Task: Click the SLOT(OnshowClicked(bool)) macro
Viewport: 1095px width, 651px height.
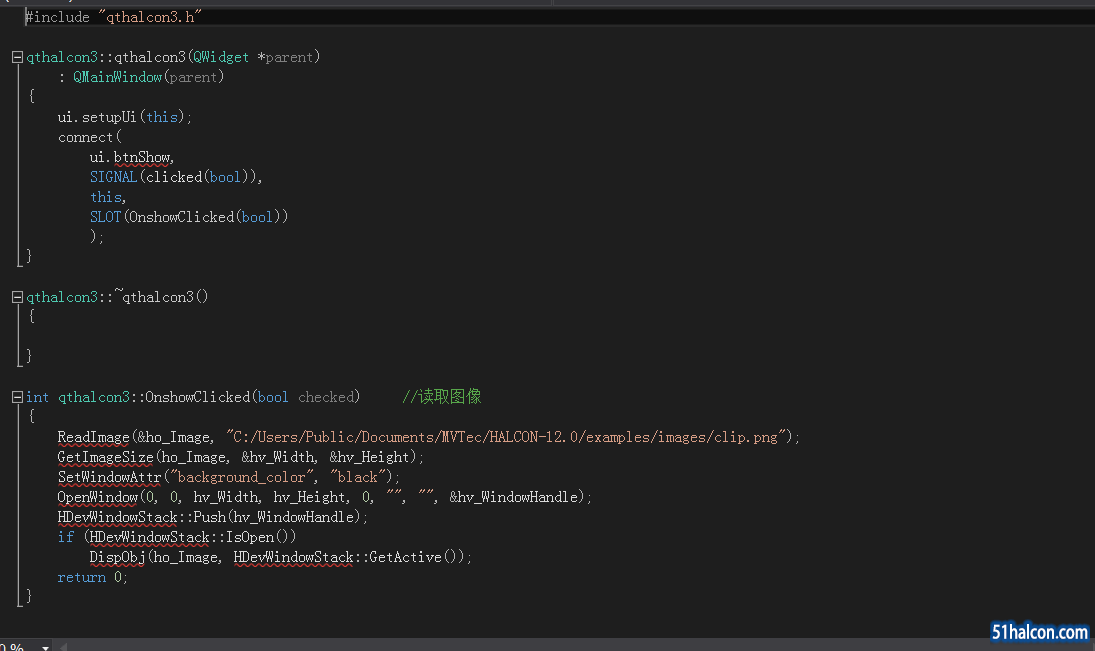Action: 189,217
